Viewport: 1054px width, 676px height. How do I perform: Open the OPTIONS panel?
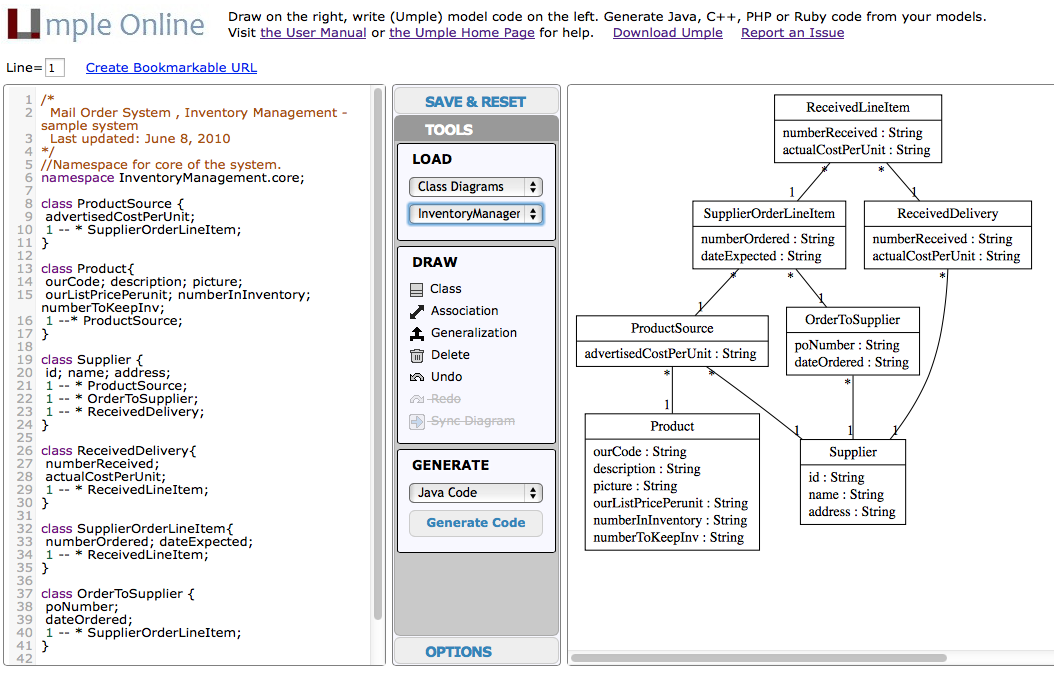(458, 651)
